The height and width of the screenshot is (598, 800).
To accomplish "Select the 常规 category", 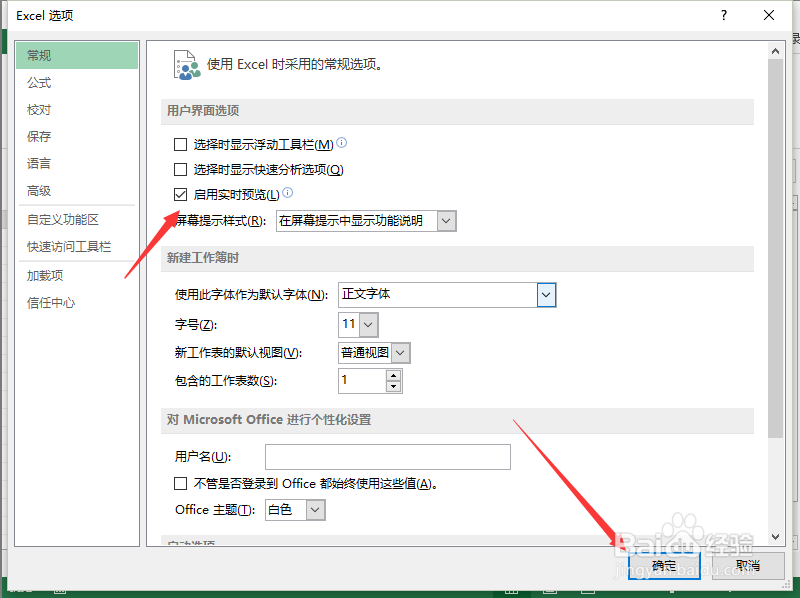I will 77,55.
